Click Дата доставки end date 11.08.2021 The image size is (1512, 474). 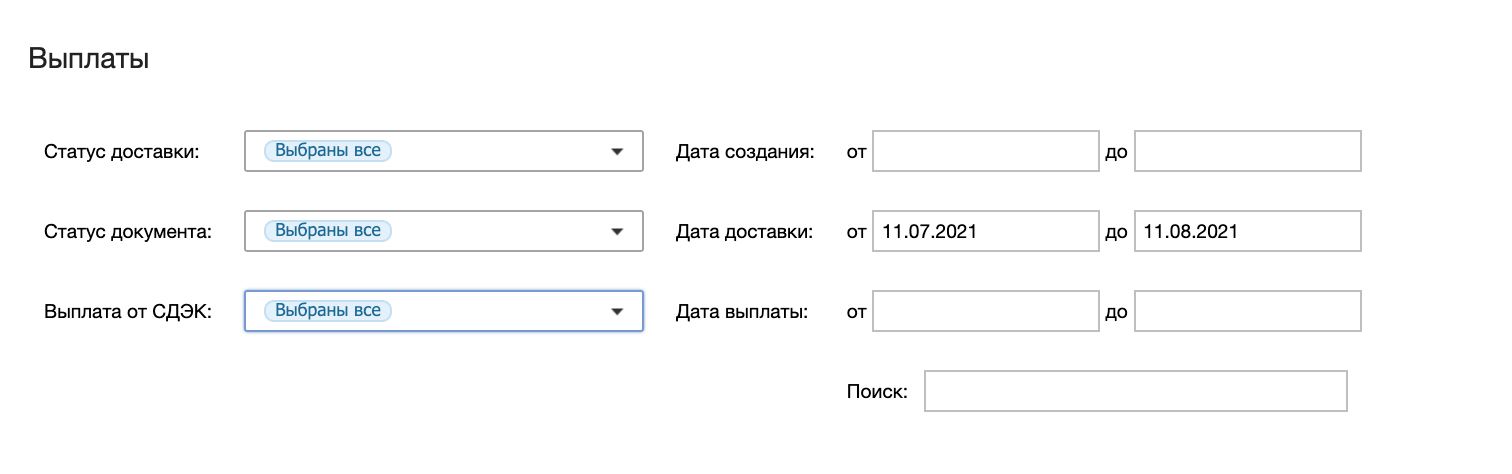coord(1247,232)
